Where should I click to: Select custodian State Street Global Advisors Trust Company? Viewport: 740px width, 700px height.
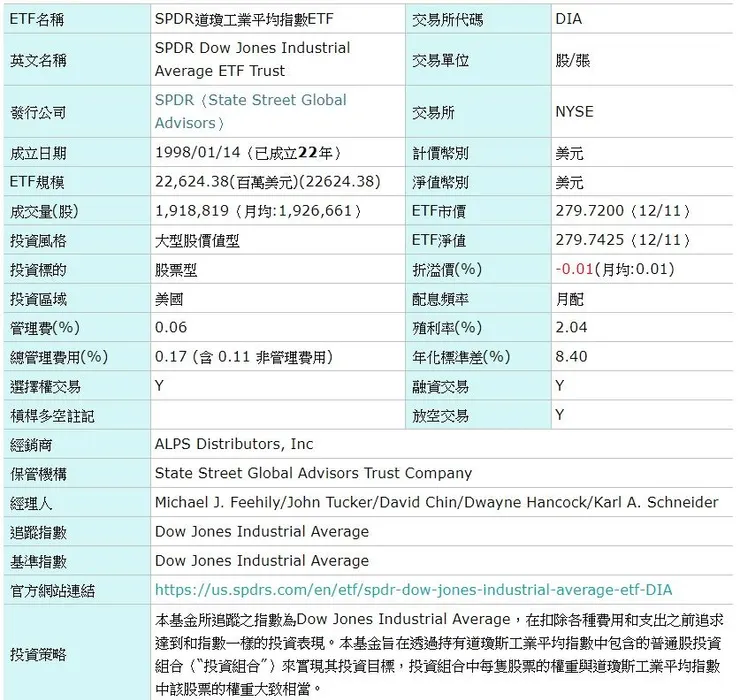coord(313,473)
